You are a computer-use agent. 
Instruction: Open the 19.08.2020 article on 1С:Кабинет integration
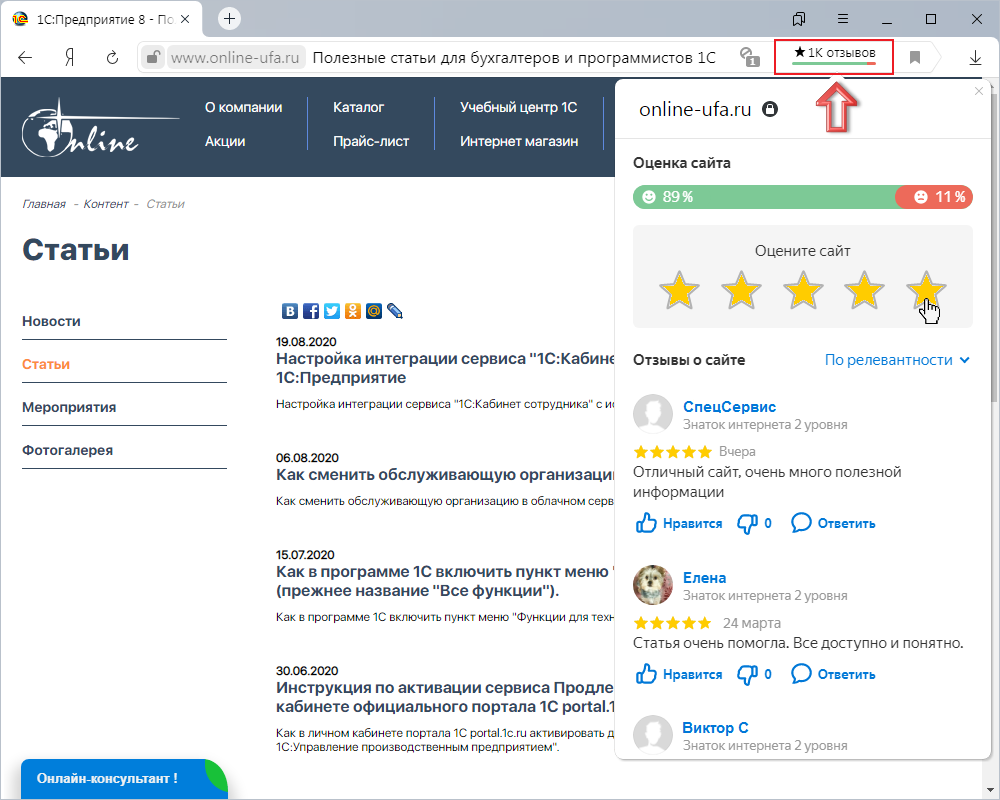click(445, 368)
